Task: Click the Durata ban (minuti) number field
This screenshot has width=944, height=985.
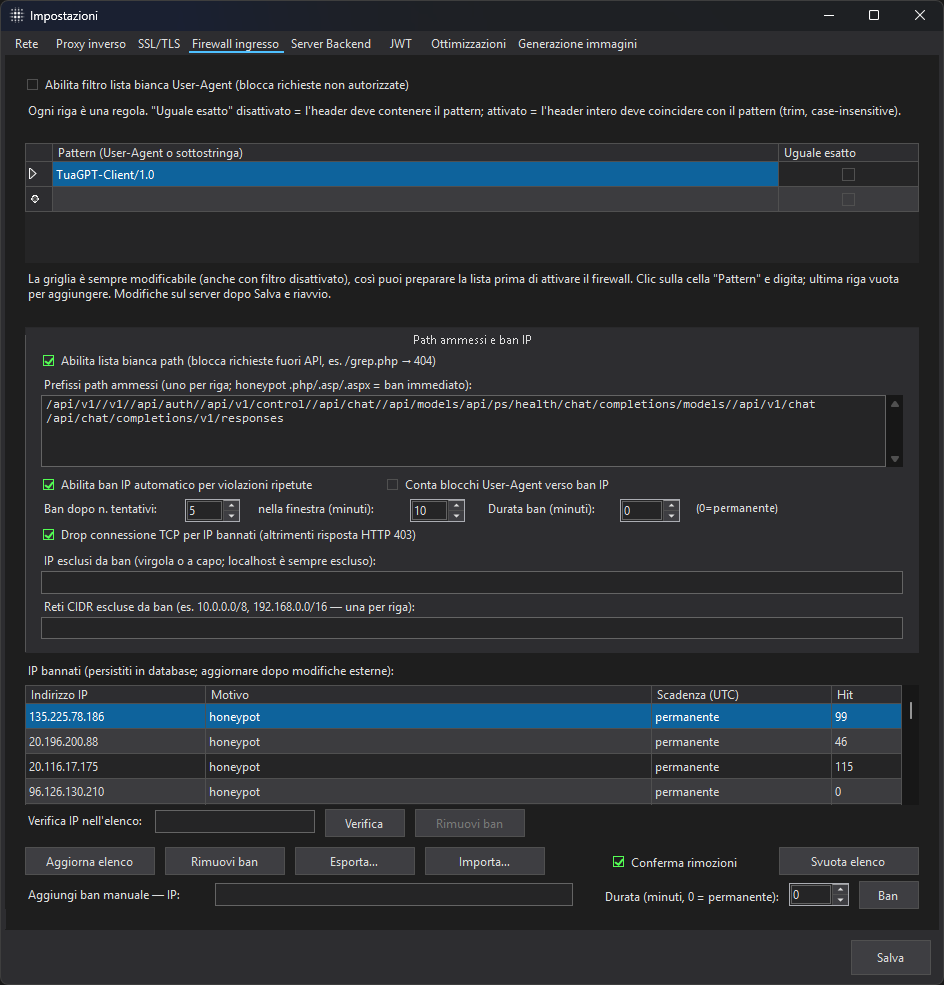Action: [642, 510]
